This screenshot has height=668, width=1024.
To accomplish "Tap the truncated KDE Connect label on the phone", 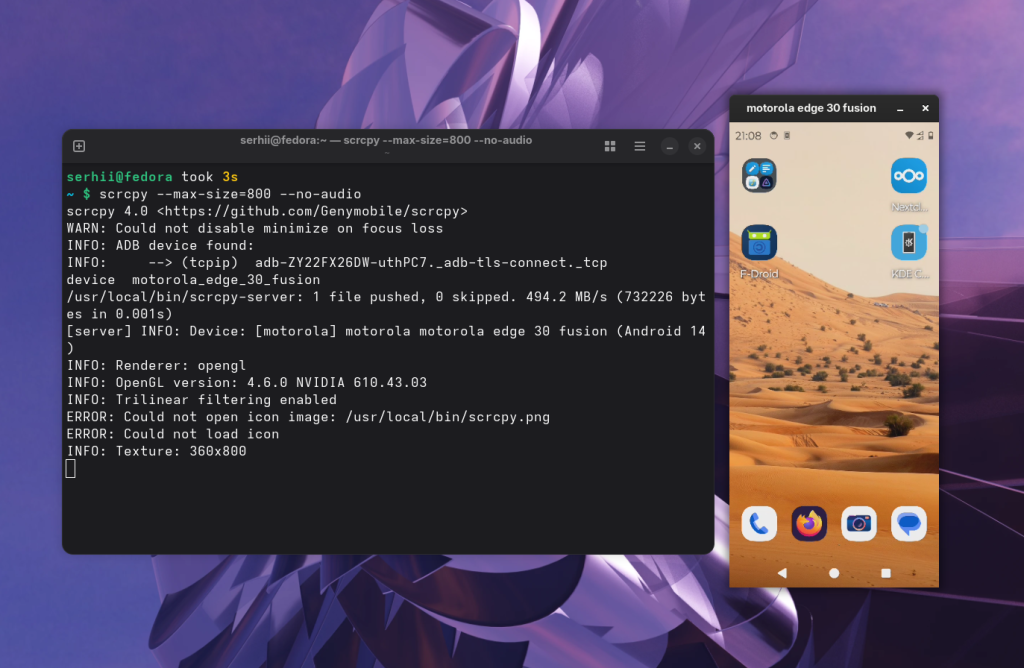I will [x=909, y=274].
